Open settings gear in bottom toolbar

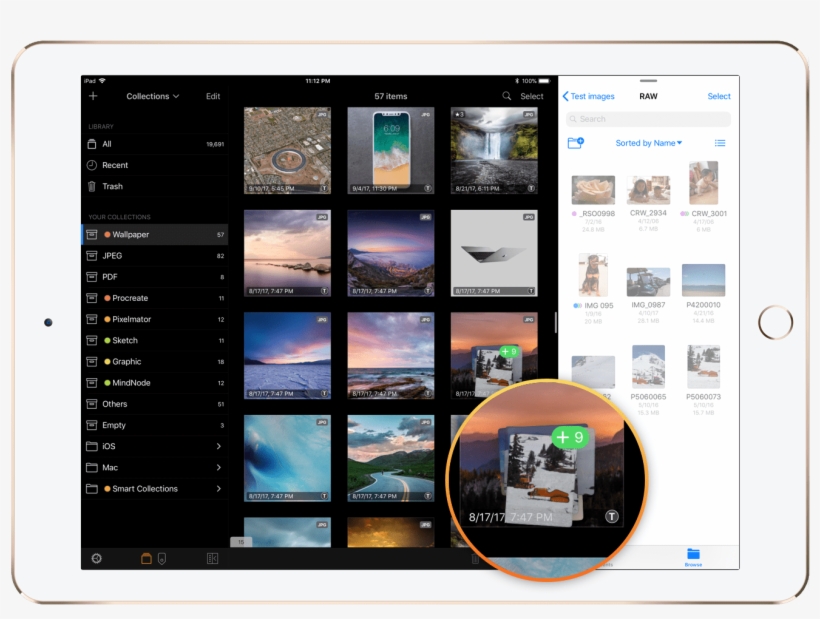coord(96,558)
